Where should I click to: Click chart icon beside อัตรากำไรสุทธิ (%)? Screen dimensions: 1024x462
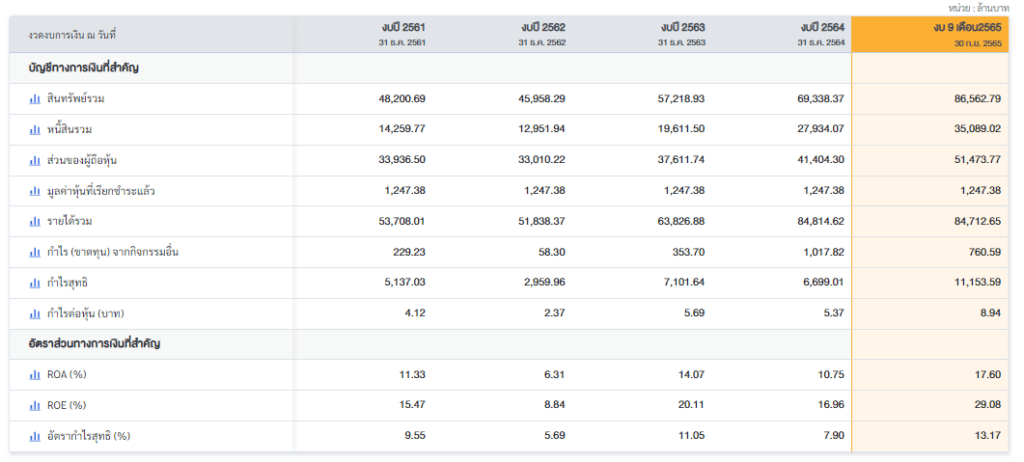(35, 437)
